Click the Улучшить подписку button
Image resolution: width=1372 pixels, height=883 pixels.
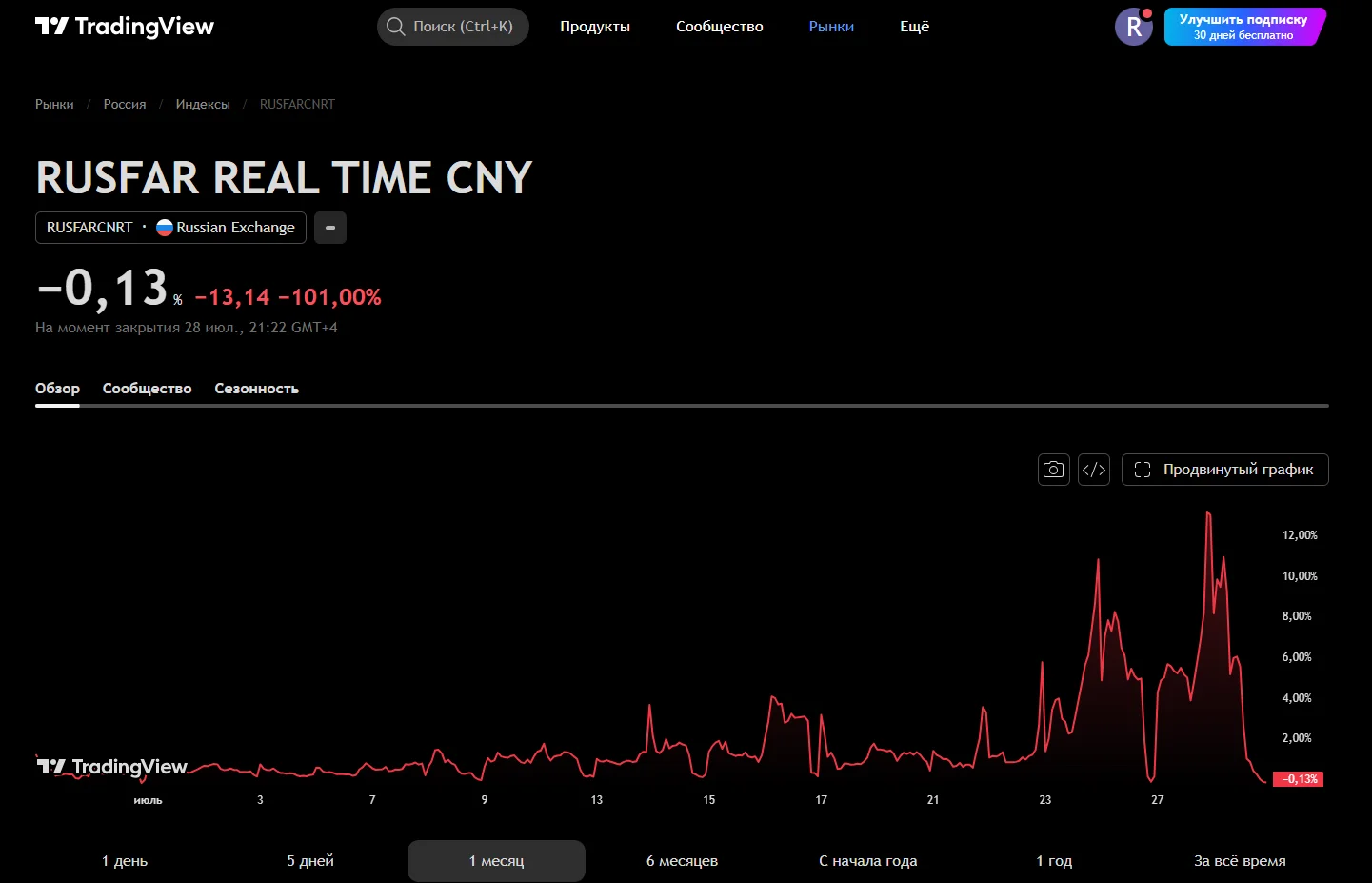click(x=1243, y=27)
